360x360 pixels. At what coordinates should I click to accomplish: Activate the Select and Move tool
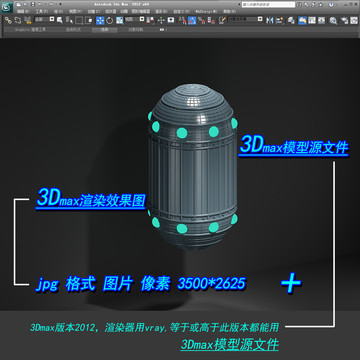pyautogui.click(x=100, y=20)
